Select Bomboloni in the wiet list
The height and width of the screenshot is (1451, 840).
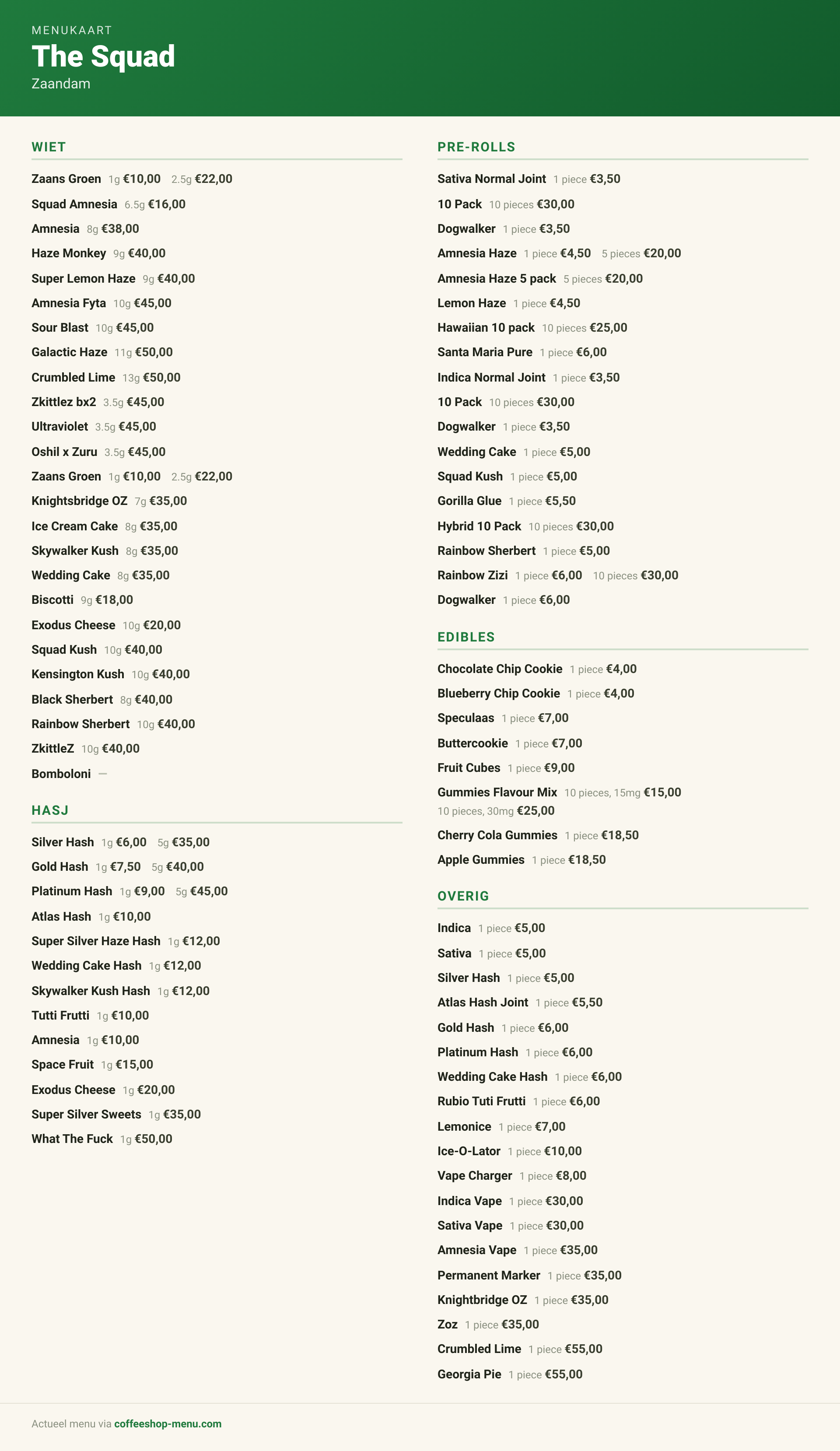pos(61,773)
